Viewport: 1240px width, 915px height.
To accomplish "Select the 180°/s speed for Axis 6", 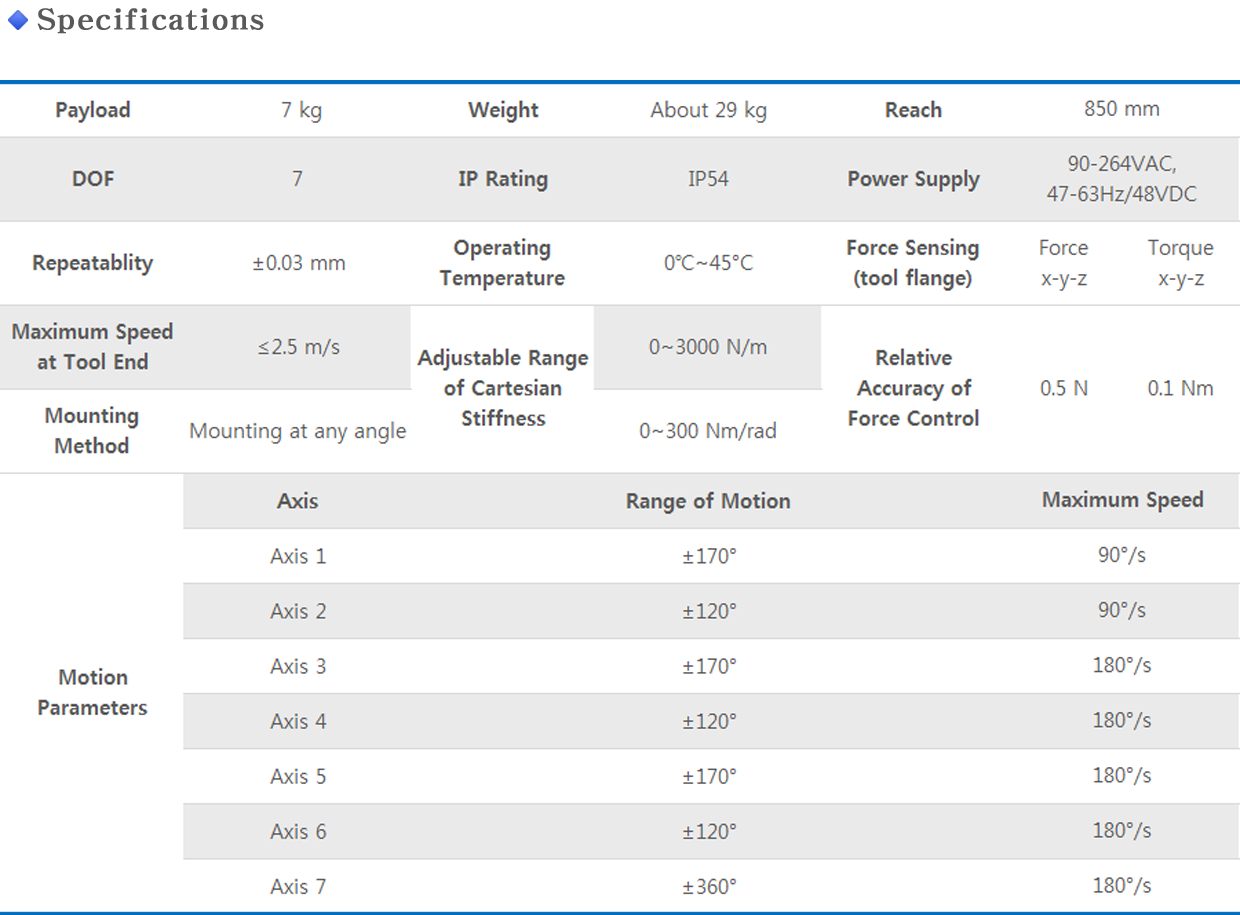I will [x=1122, y=830].
